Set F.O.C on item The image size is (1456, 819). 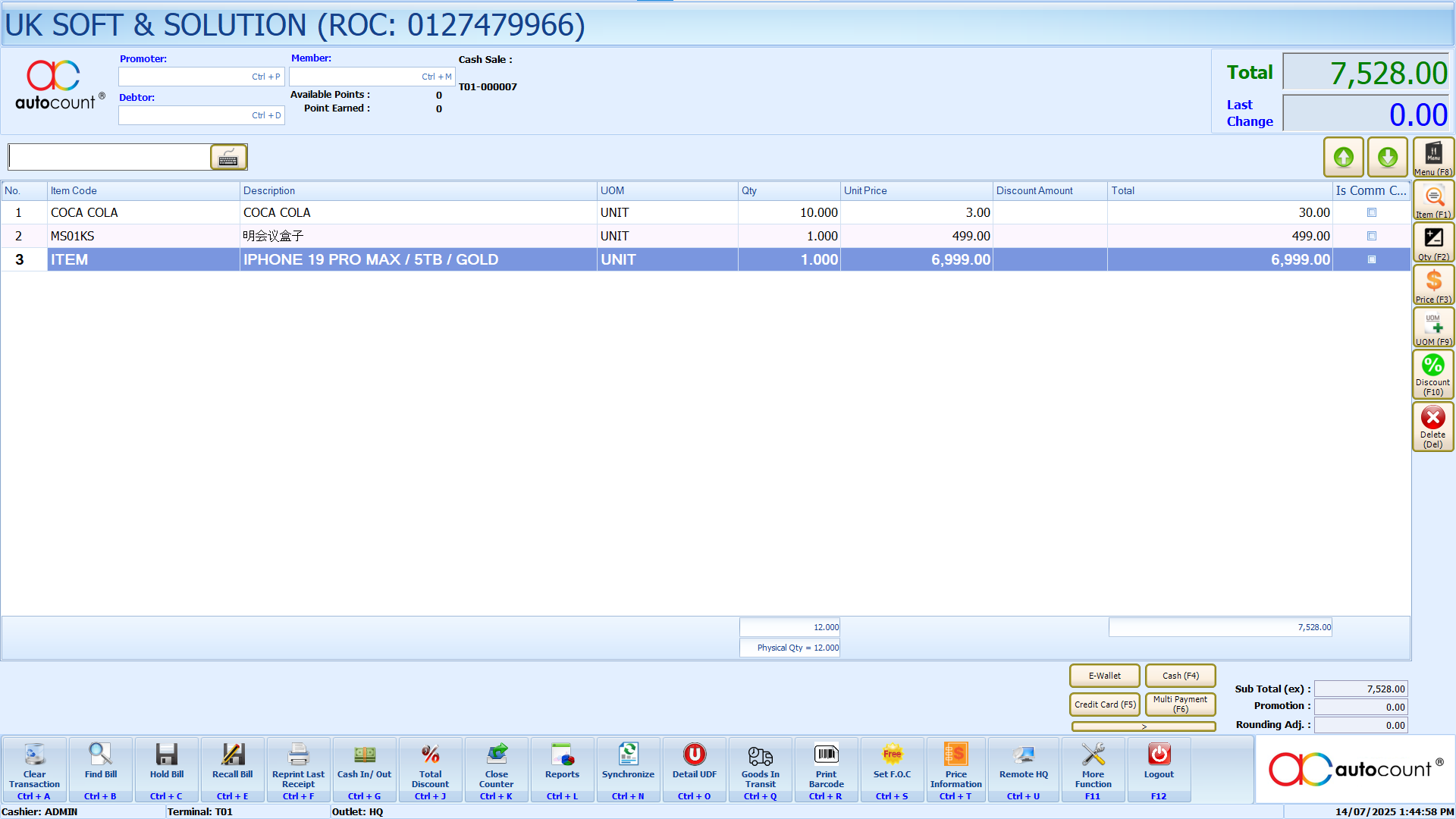[892, 770]
